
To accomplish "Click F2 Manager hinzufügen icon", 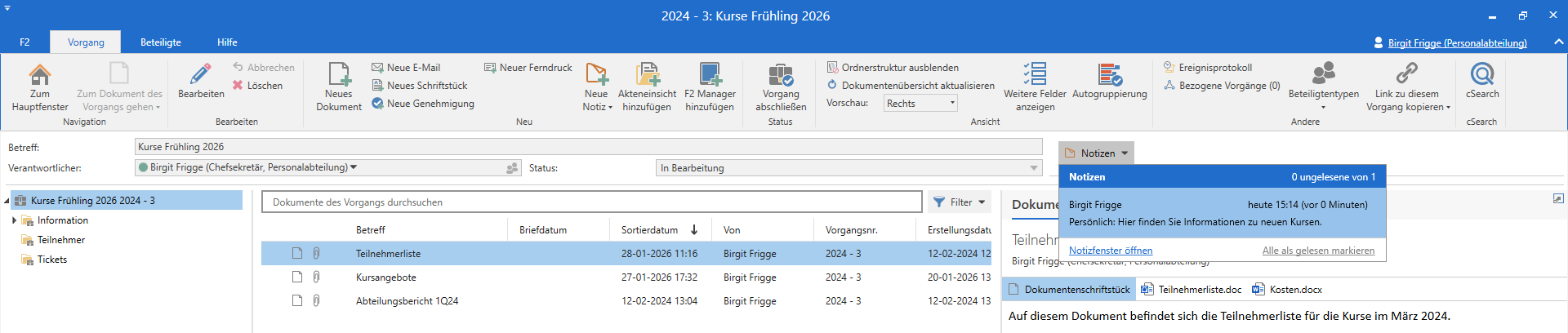I will pyautogui.click(x=710, y=75).
